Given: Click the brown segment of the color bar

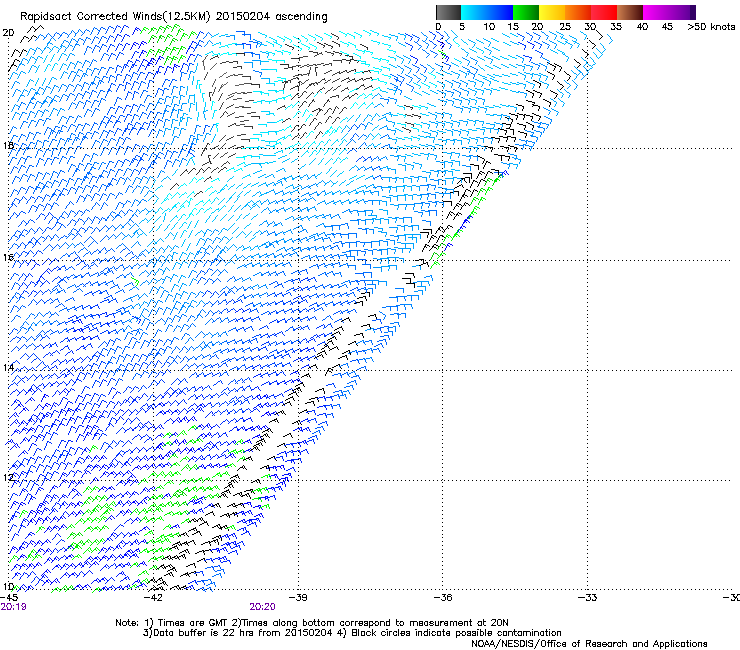Looking at the screenshot, I should click(630, 12).
